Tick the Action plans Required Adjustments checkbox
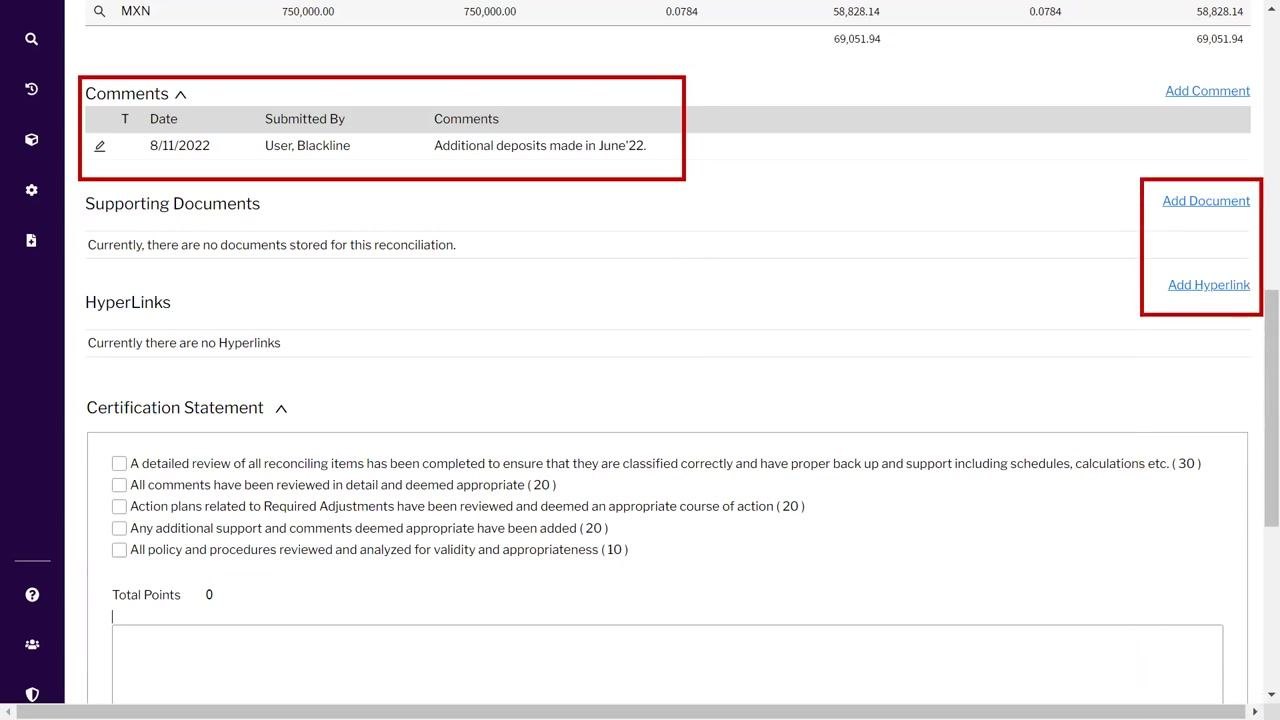1280x720 pixels. click(119, 506)
